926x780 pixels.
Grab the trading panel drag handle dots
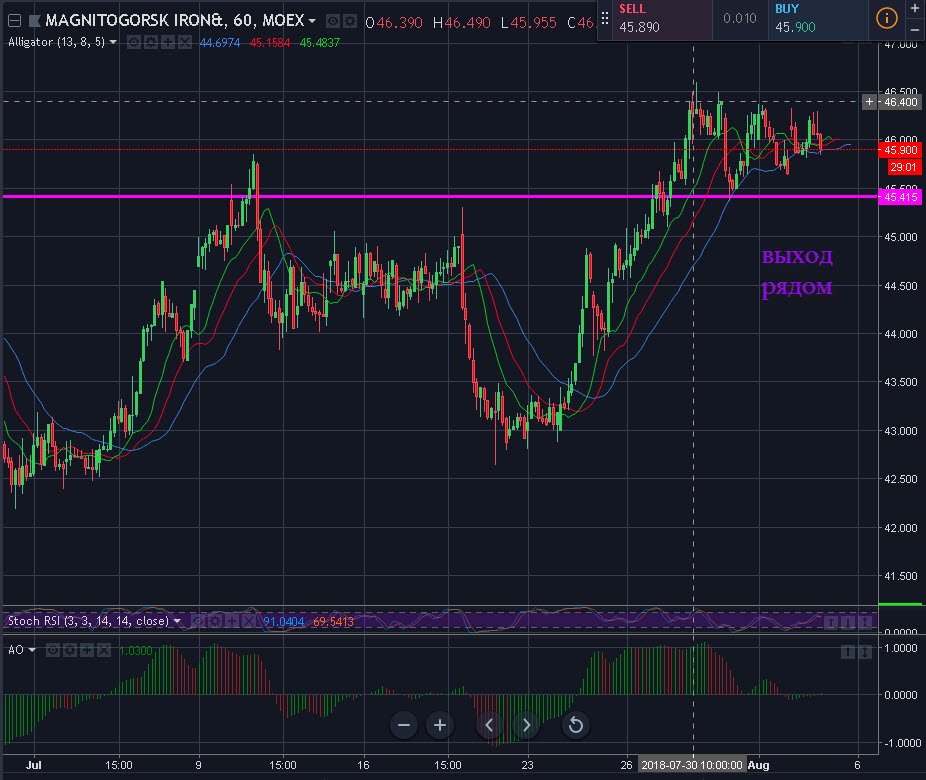pyautogui.click(x=605, y=19)
